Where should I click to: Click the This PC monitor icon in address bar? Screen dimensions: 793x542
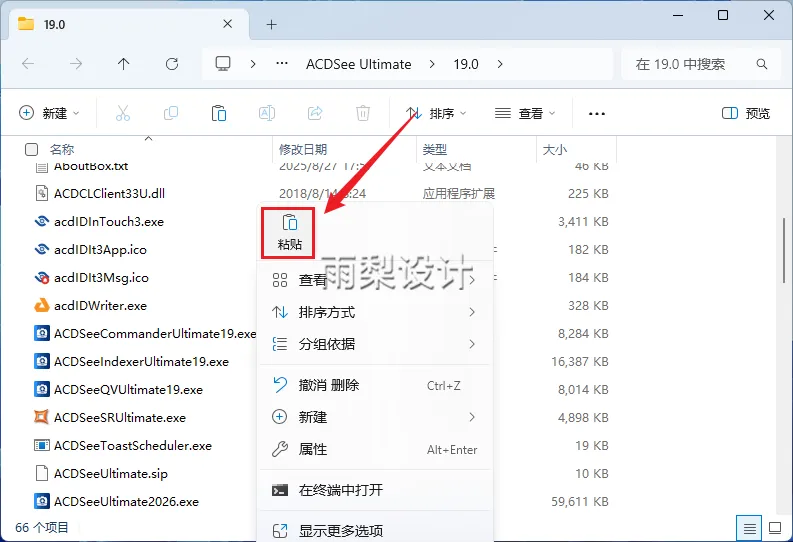point(223,64)
